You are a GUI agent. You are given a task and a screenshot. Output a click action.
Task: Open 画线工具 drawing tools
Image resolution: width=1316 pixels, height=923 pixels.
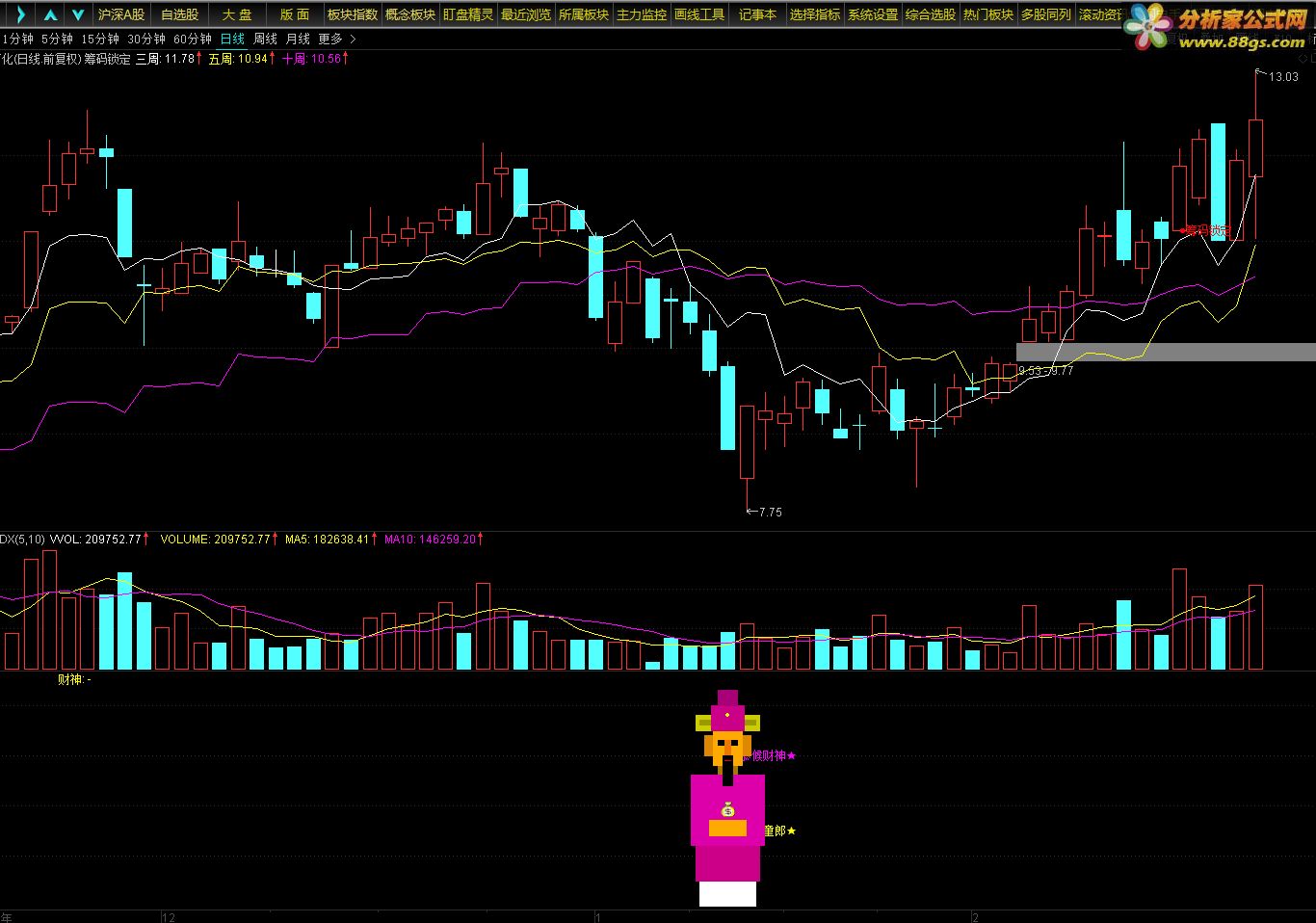coord(699,14)
